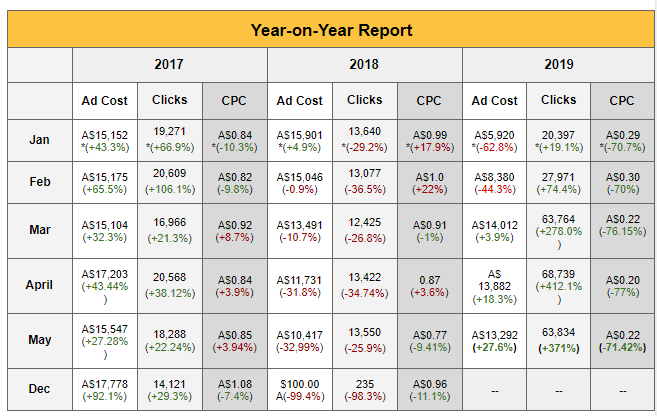Select the May row label
The width and height of the screenshot is (657, 416).
coord(39,340)
